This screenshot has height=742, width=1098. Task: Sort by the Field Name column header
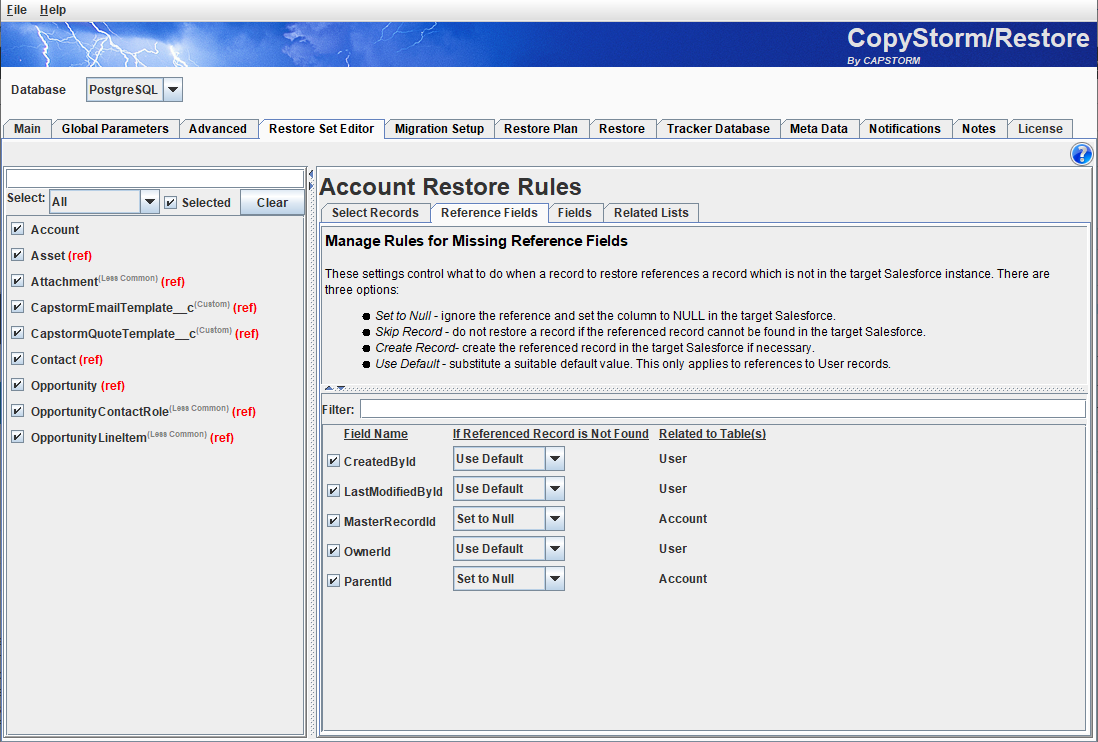(375, 434)
